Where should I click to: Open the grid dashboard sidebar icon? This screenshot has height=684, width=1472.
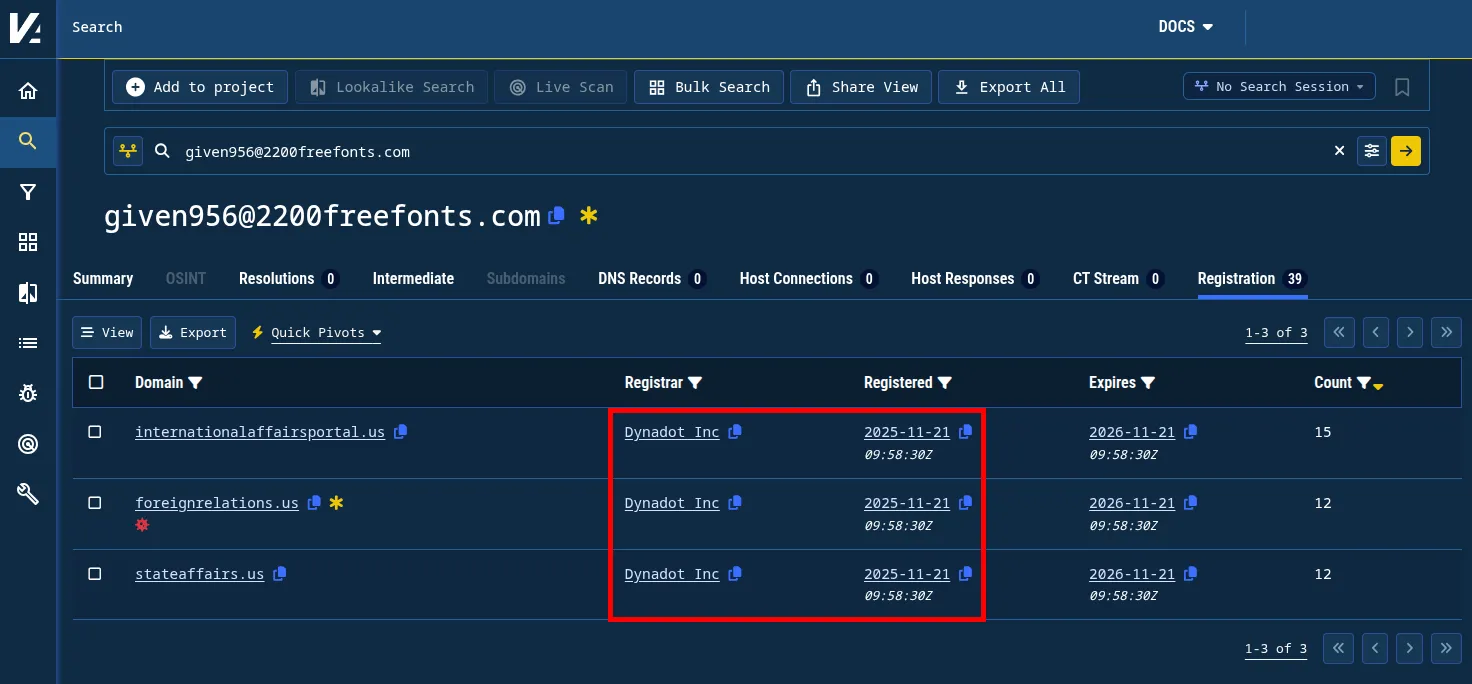coord(28,242)
